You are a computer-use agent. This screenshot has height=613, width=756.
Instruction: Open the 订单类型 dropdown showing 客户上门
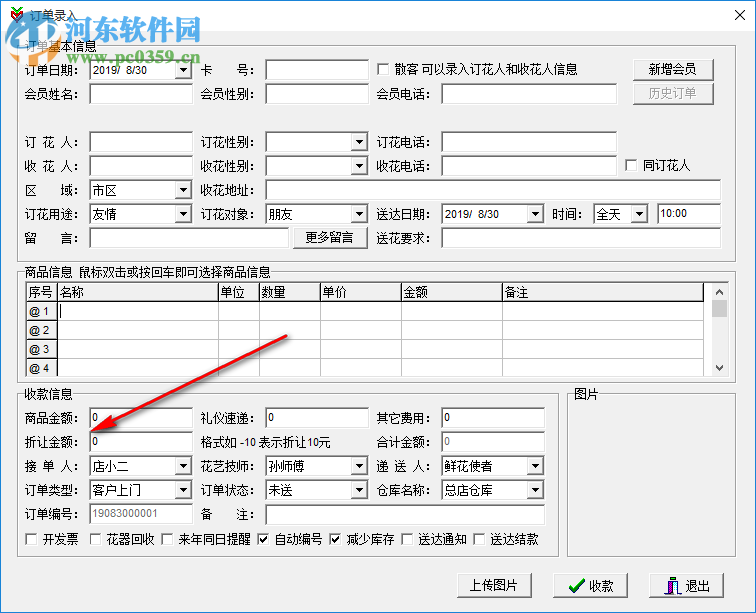pos(183,490)
